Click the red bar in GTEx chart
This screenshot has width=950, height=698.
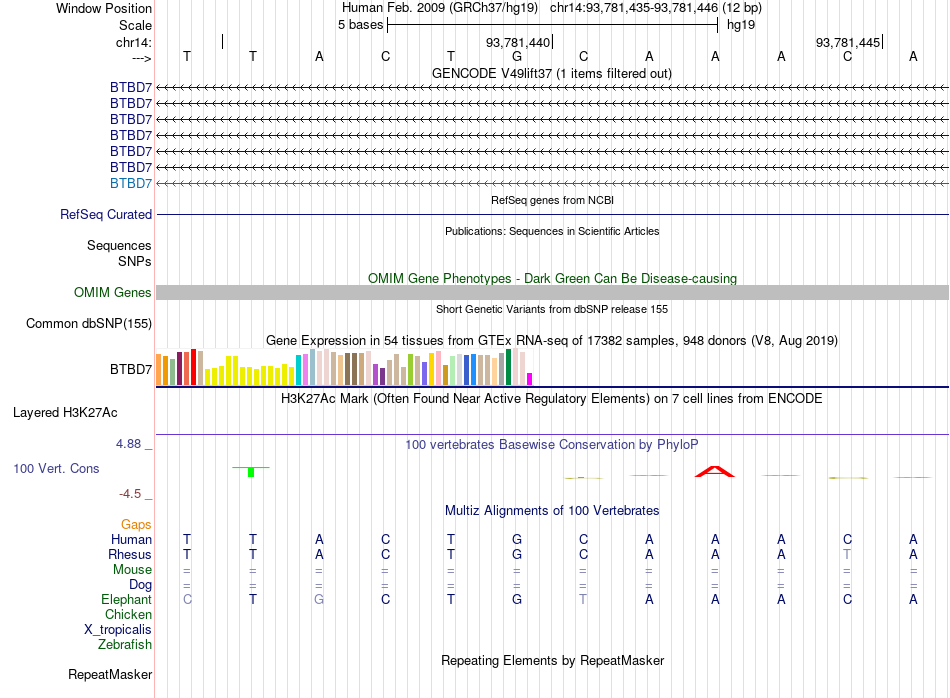coord(193,367)
